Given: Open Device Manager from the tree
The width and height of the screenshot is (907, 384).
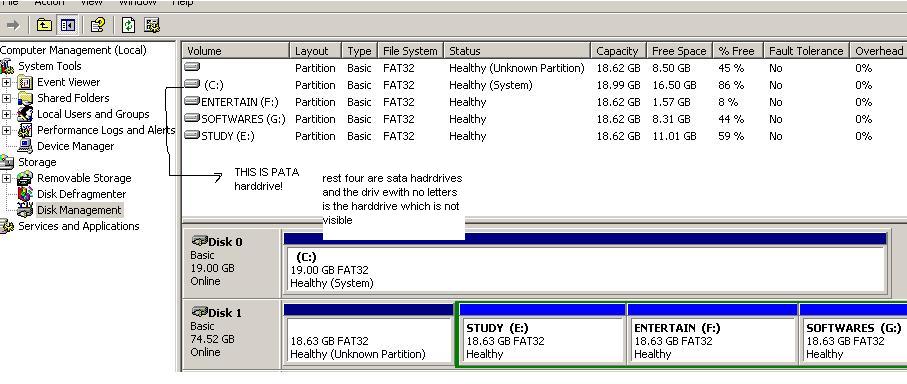Looking at the screenshot, I should 75,146.
